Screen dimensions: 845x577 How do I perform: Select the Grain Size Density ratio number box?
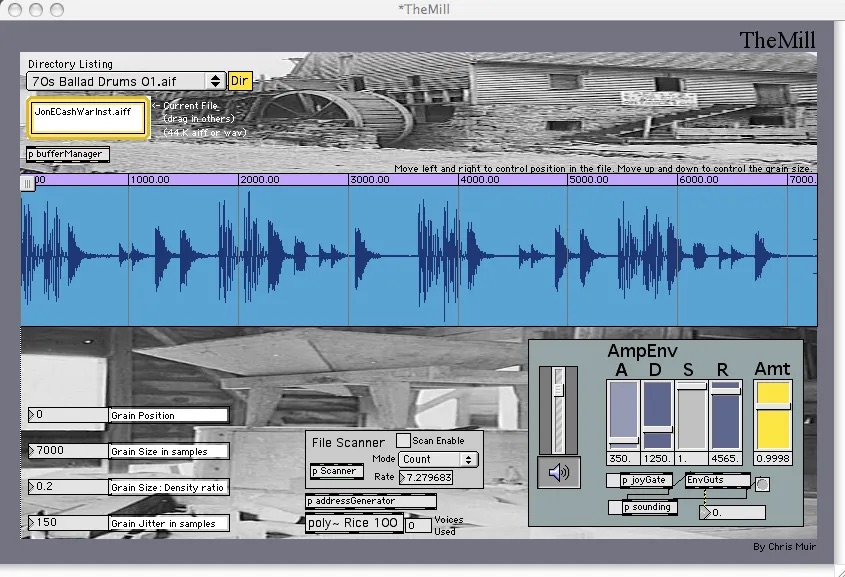pyautogui.click(x=68, y=486)
